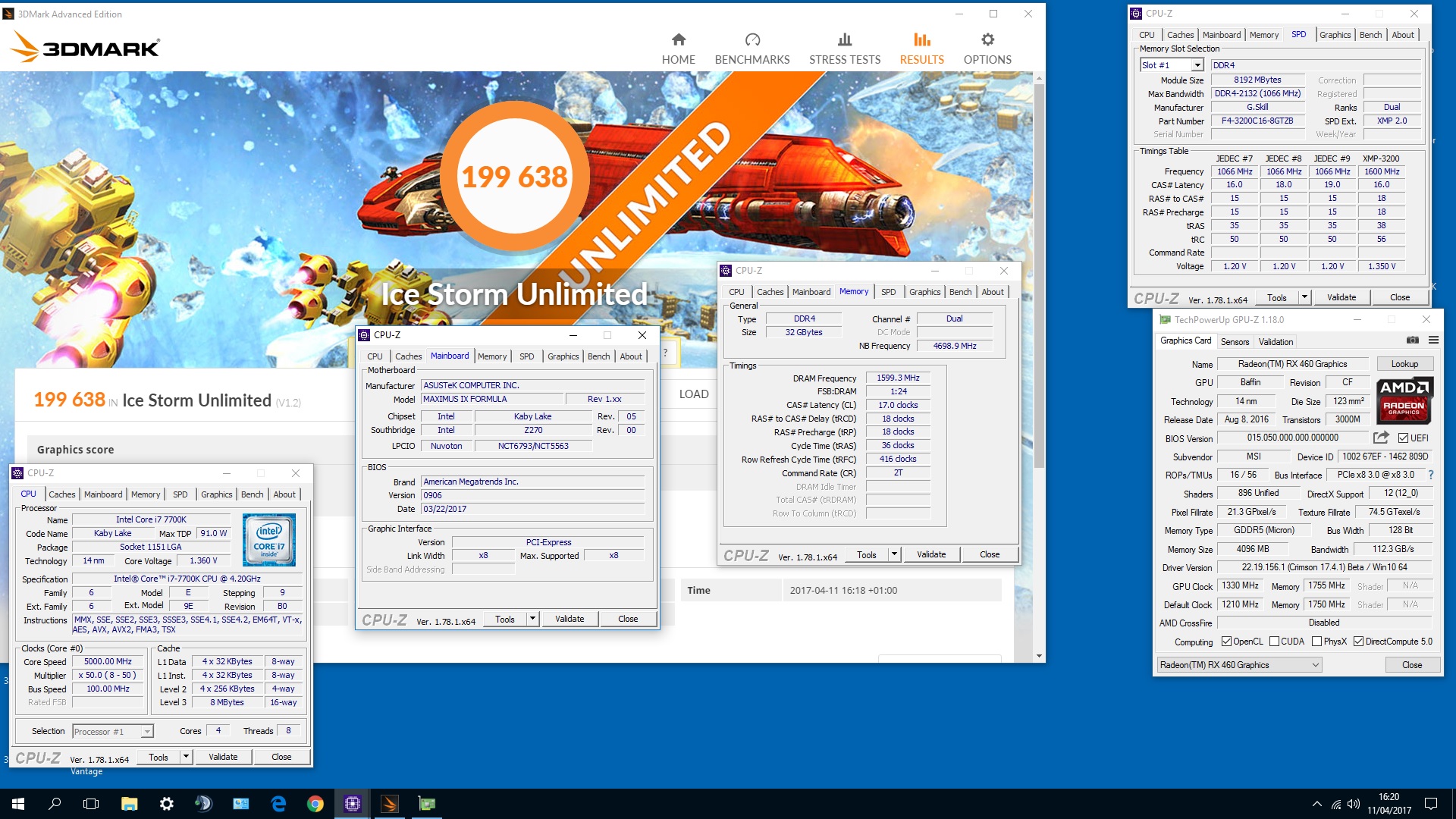Open the Radeon RX 460 GPU selector dropdown

point(1239,665)
